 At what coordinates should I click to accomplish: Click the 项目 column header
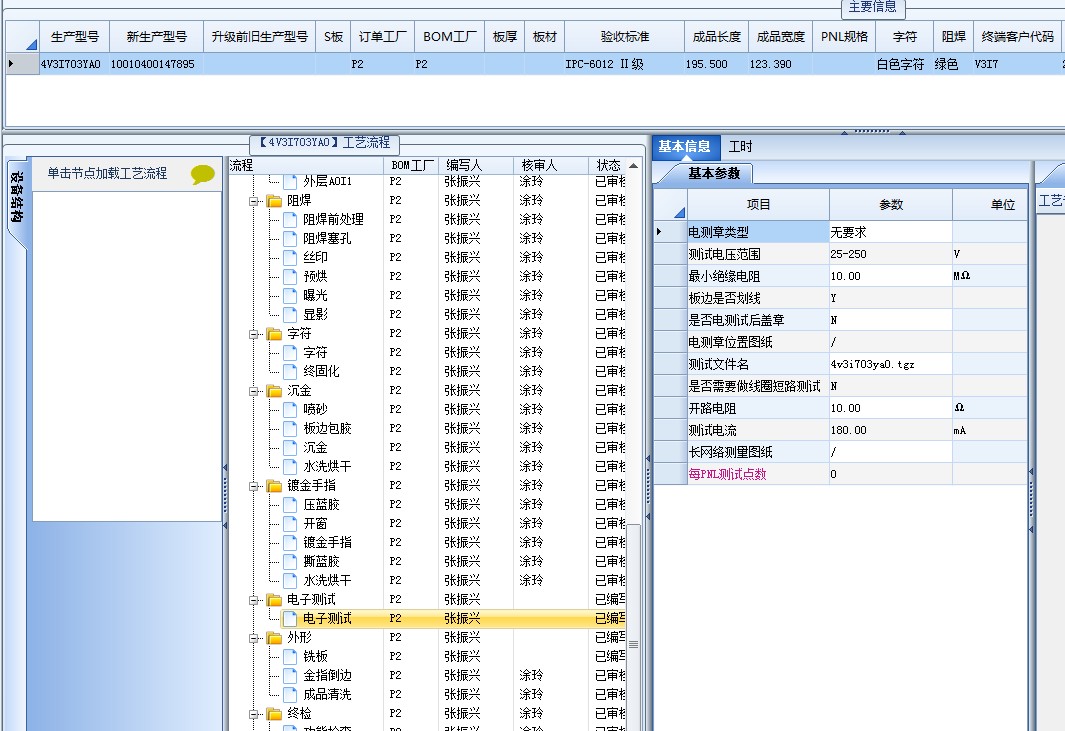(x=759, y=204)
